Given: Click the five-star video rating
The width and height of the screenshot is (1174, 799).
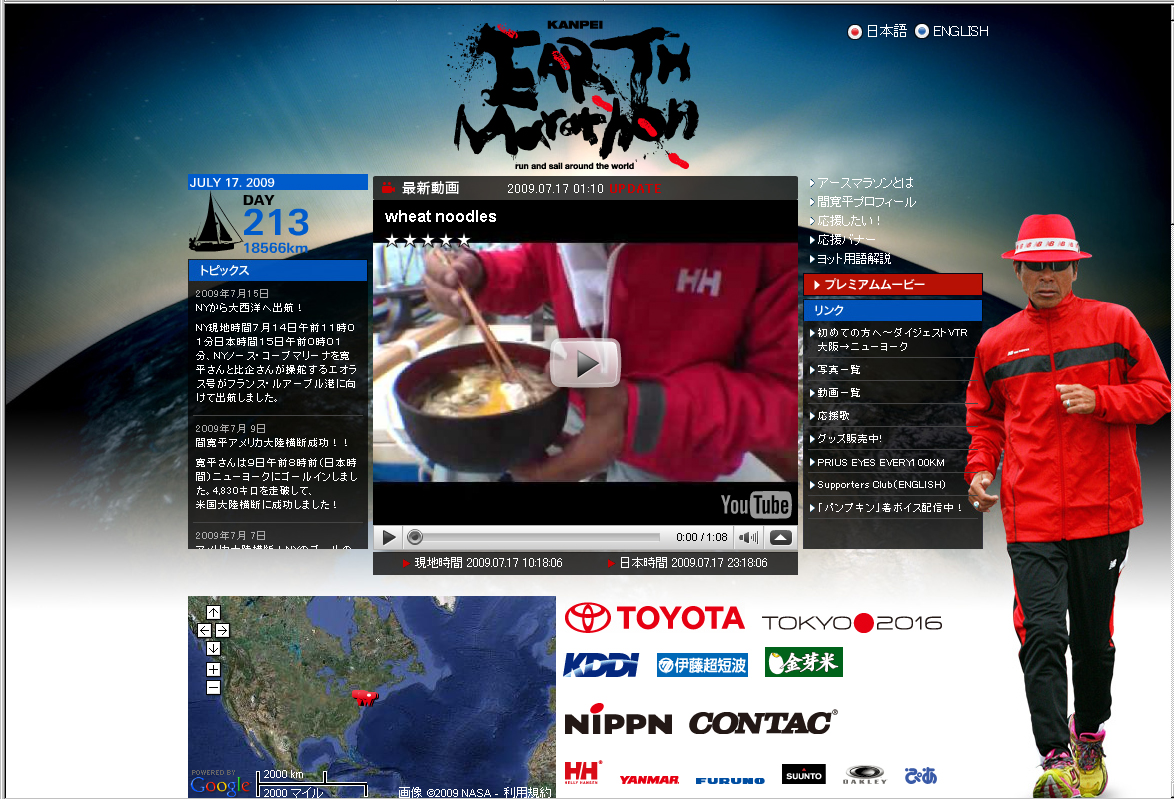Looking at the screenshot, I should pyautogui.click(x=428, y=240).
